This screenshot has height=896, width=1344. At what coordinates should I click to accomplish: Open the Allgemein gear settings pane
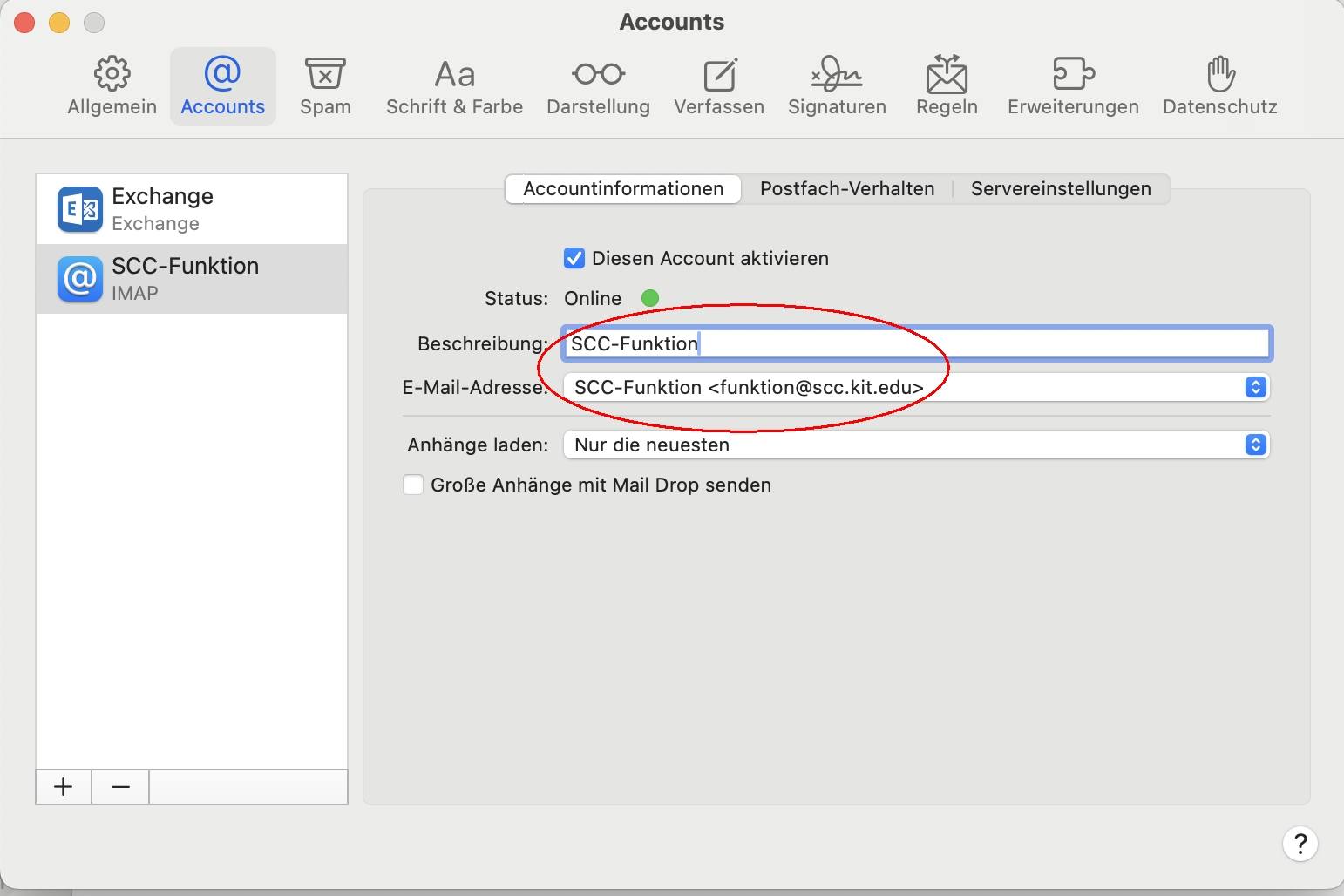(112, 86)
